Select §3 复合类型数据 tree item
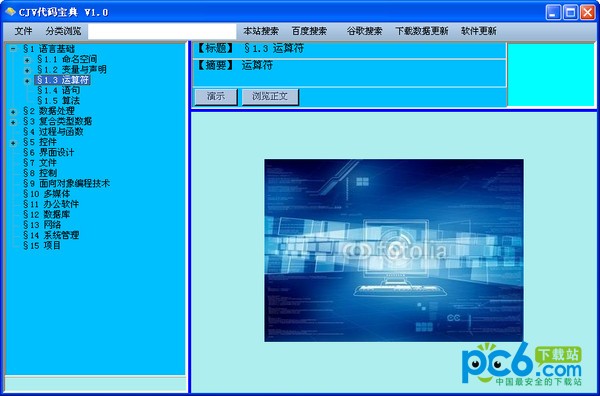Viewport: 600px width, 396px height. (57, 121)
